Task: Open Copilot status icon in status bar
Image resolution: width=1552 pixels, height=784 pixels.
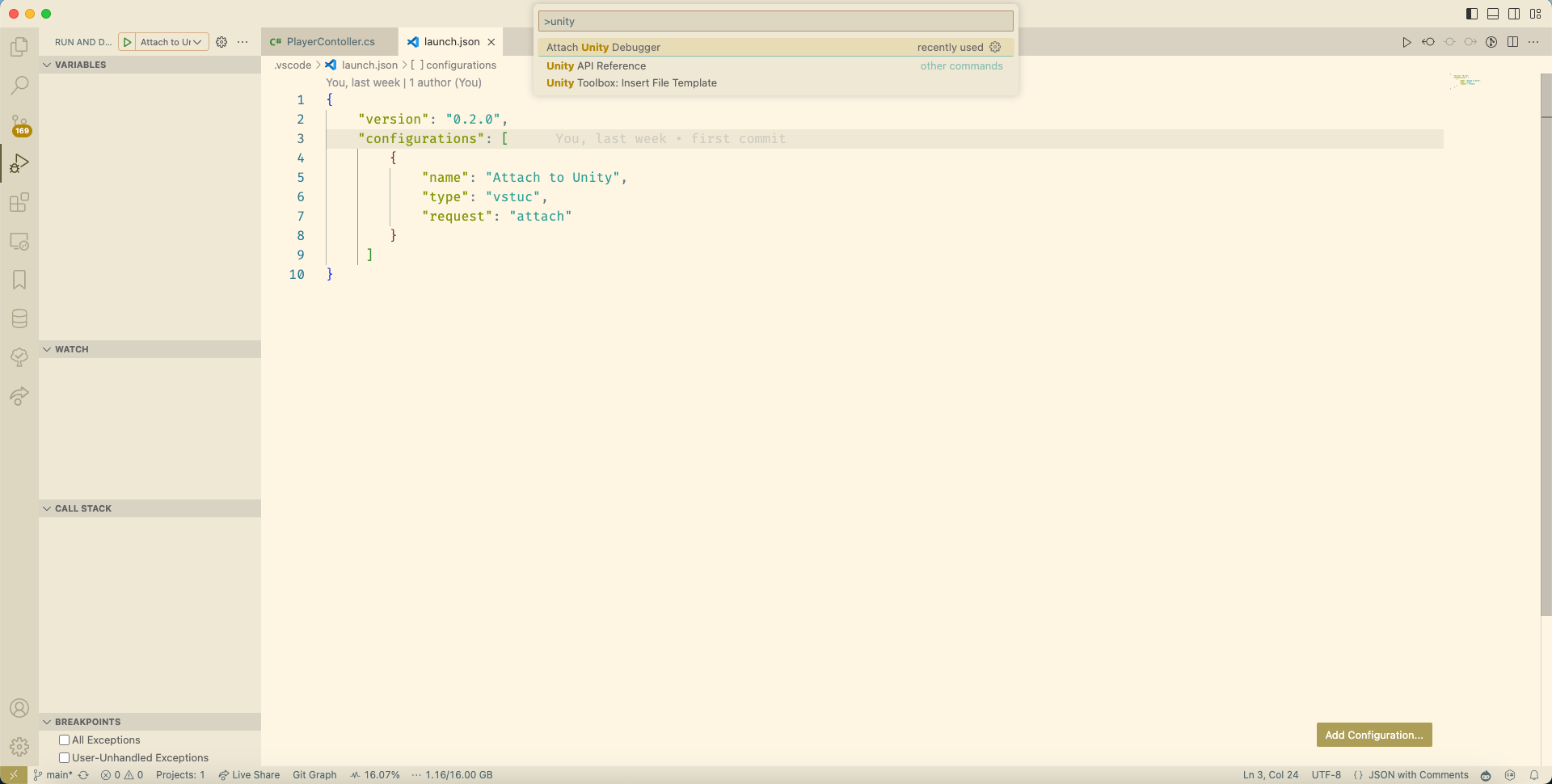Action: 1486,775
